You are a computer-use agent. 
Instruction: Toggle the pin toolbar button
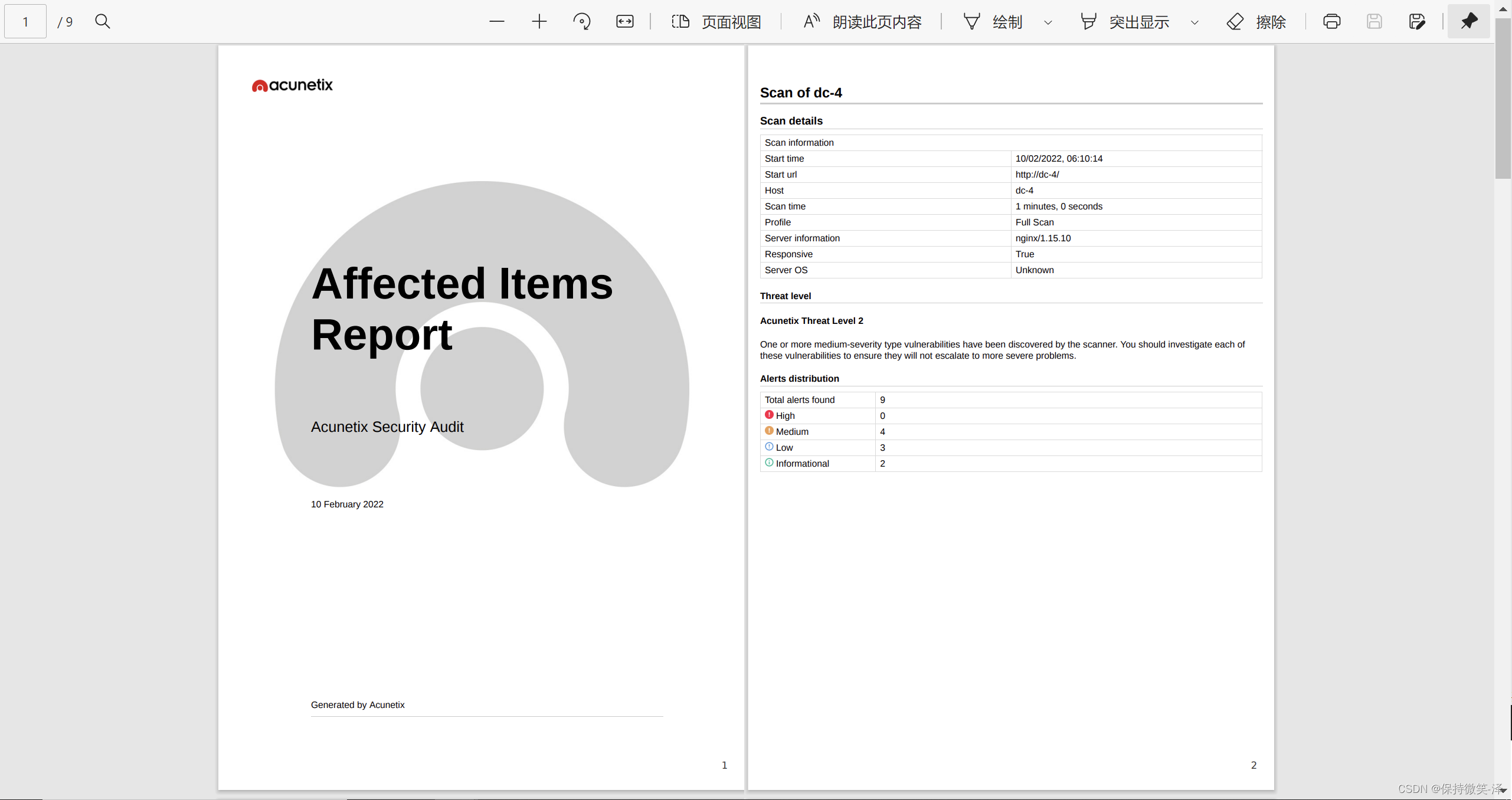(1468, 22)
